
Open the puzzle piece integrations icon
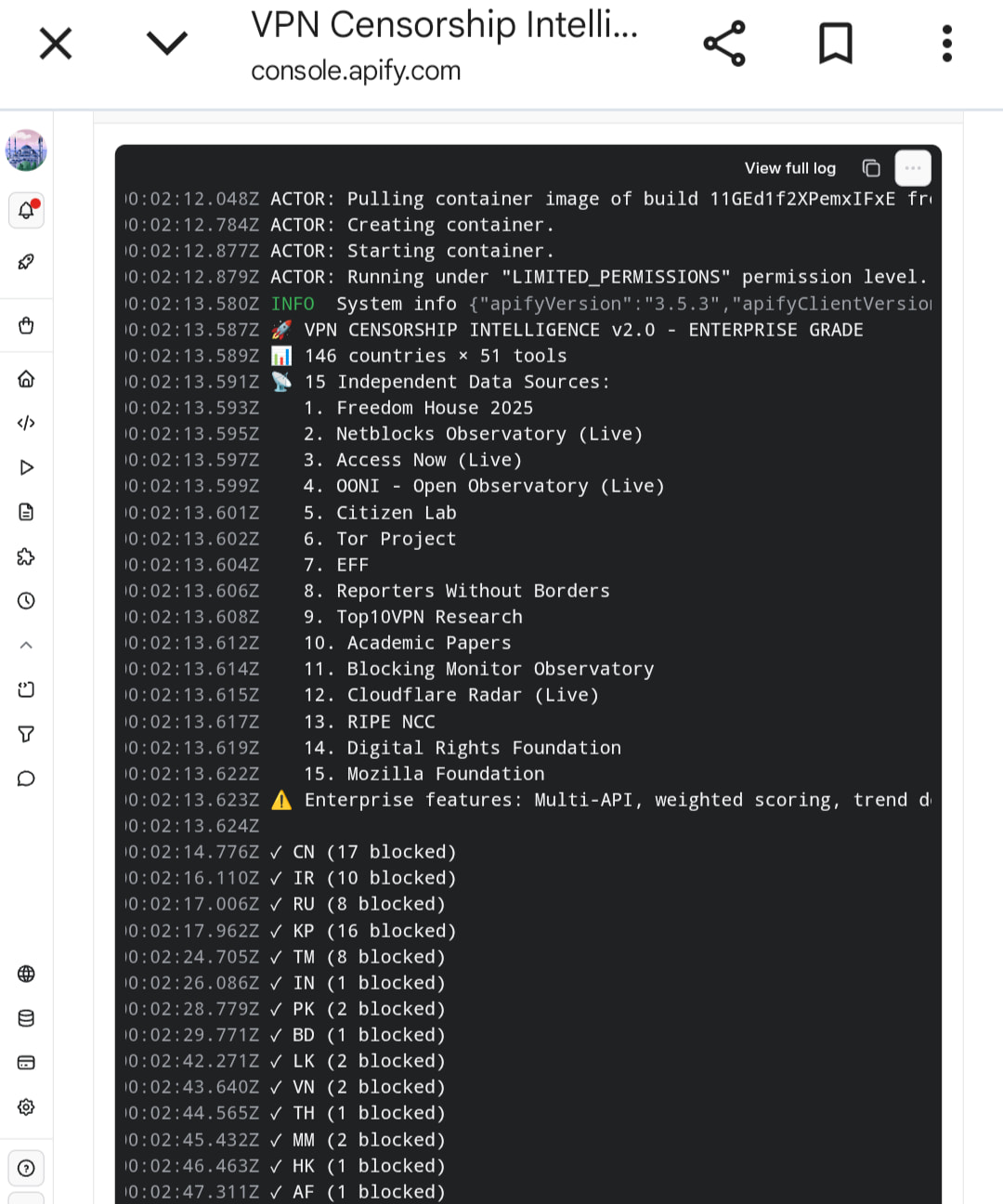click(x=26, y=556)
